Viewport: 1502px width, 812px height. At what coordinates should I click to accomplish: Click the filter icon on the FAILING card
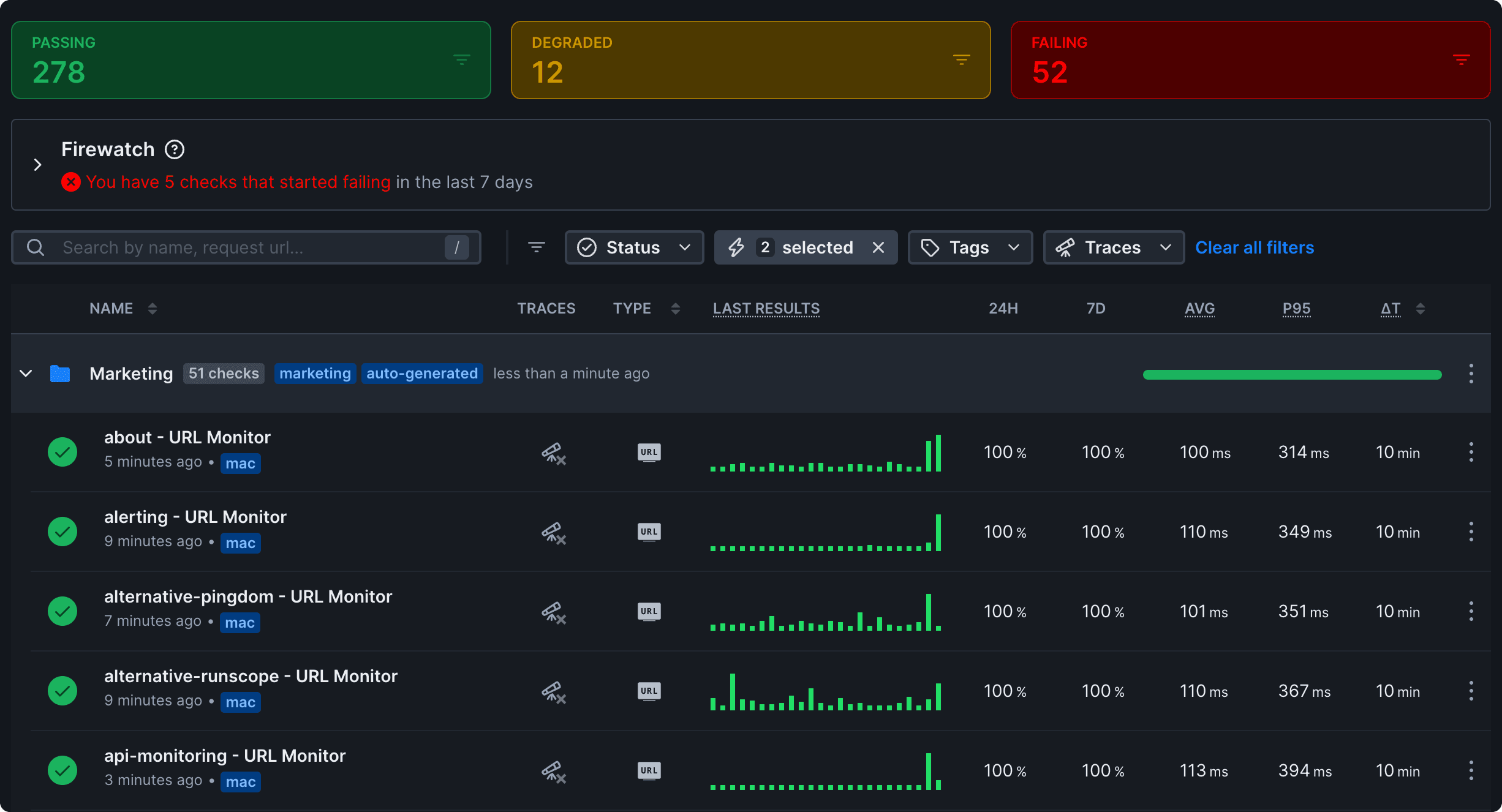pos(1462,60)
